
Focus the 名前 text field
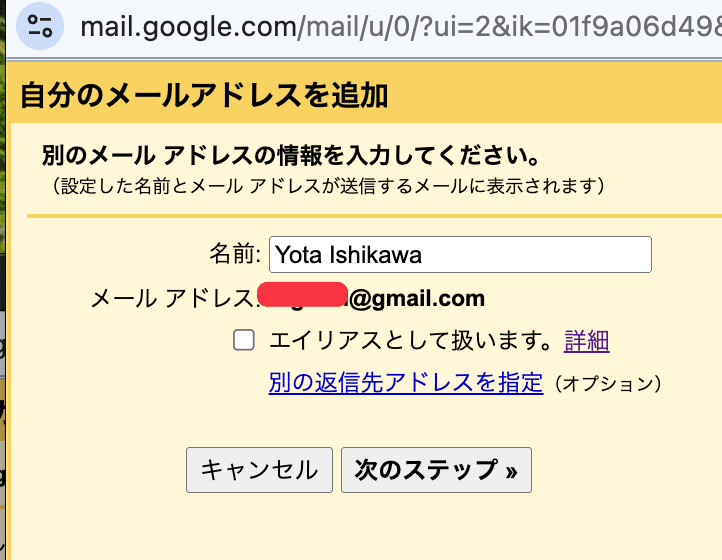[x=460, y=255]
